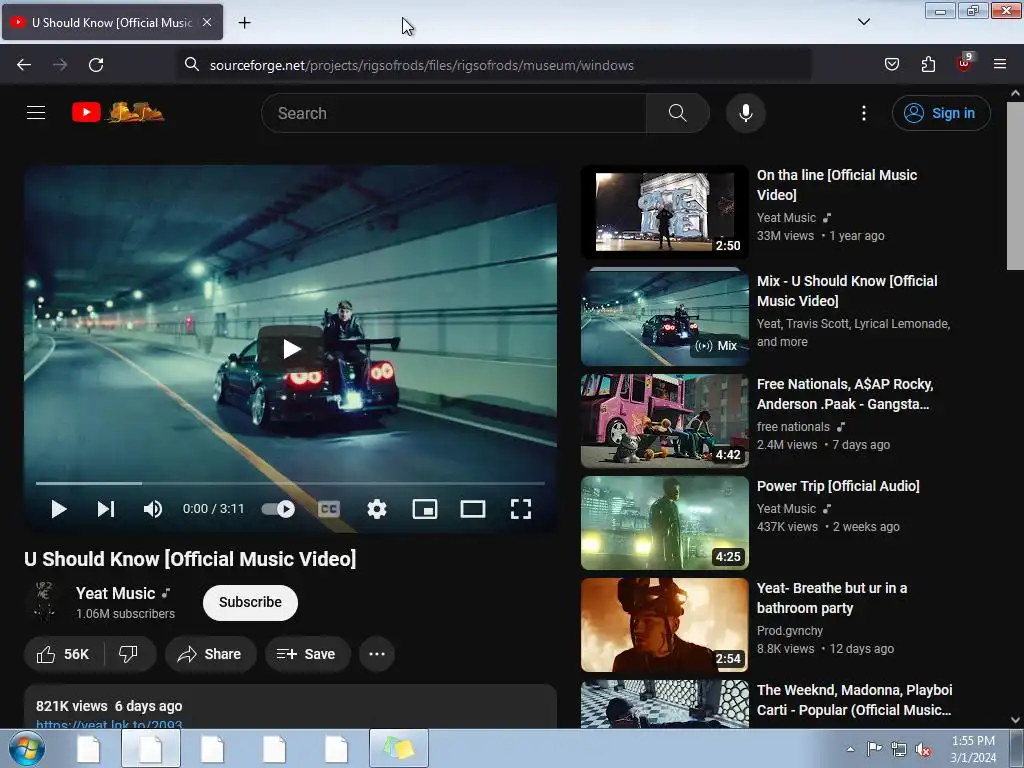Open the taskbar clock showing 1:55 PM

[973, 749]
